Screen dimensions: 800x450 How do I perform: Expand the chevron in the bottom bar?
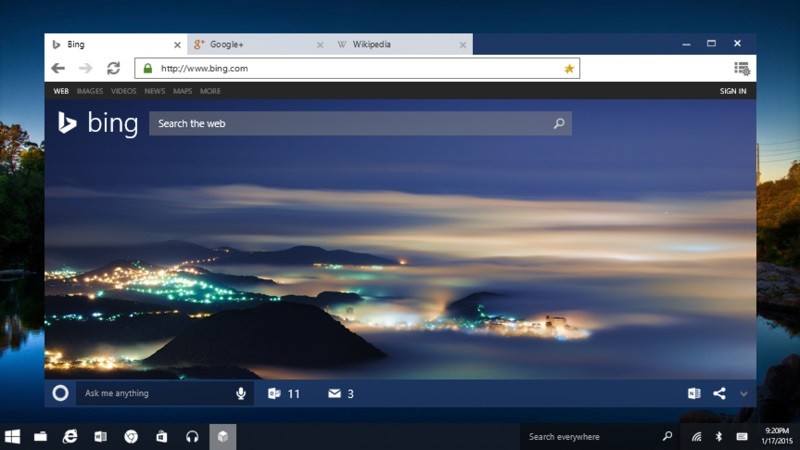click(743, 394)
